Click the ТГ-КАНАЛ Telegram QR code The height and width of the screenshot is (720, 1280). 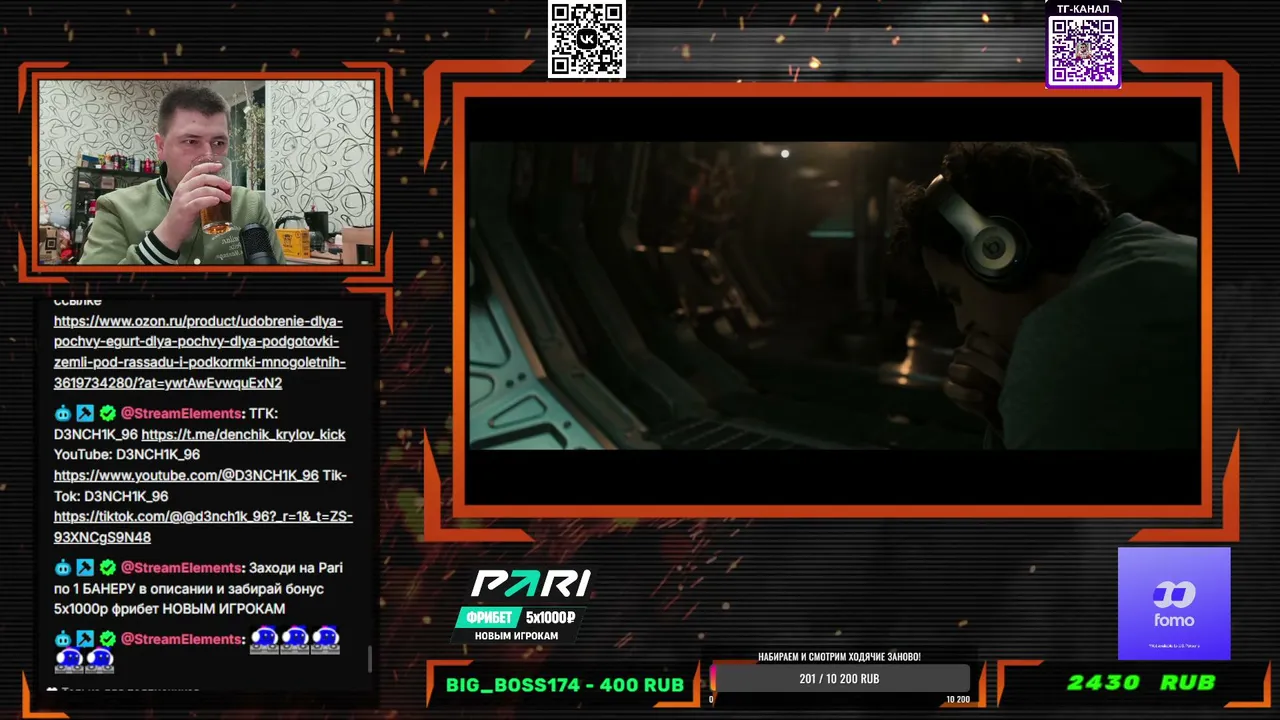pos(1083,51)
